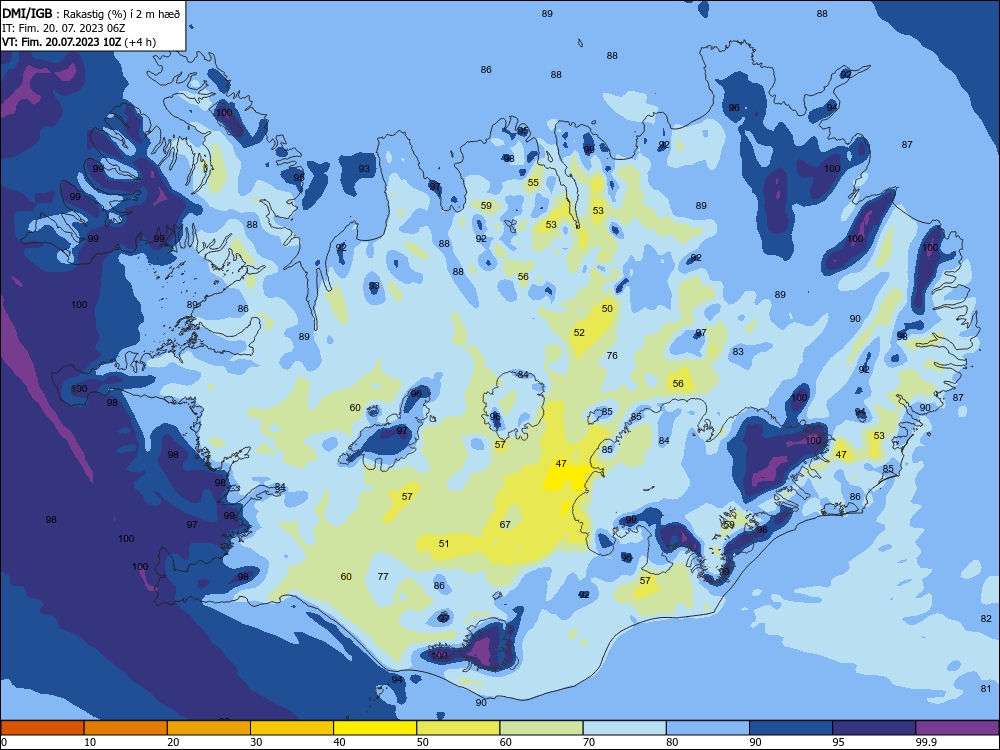Click the humidity value '67' on map
Screen dimensions: 1000x750
[505, 524]
